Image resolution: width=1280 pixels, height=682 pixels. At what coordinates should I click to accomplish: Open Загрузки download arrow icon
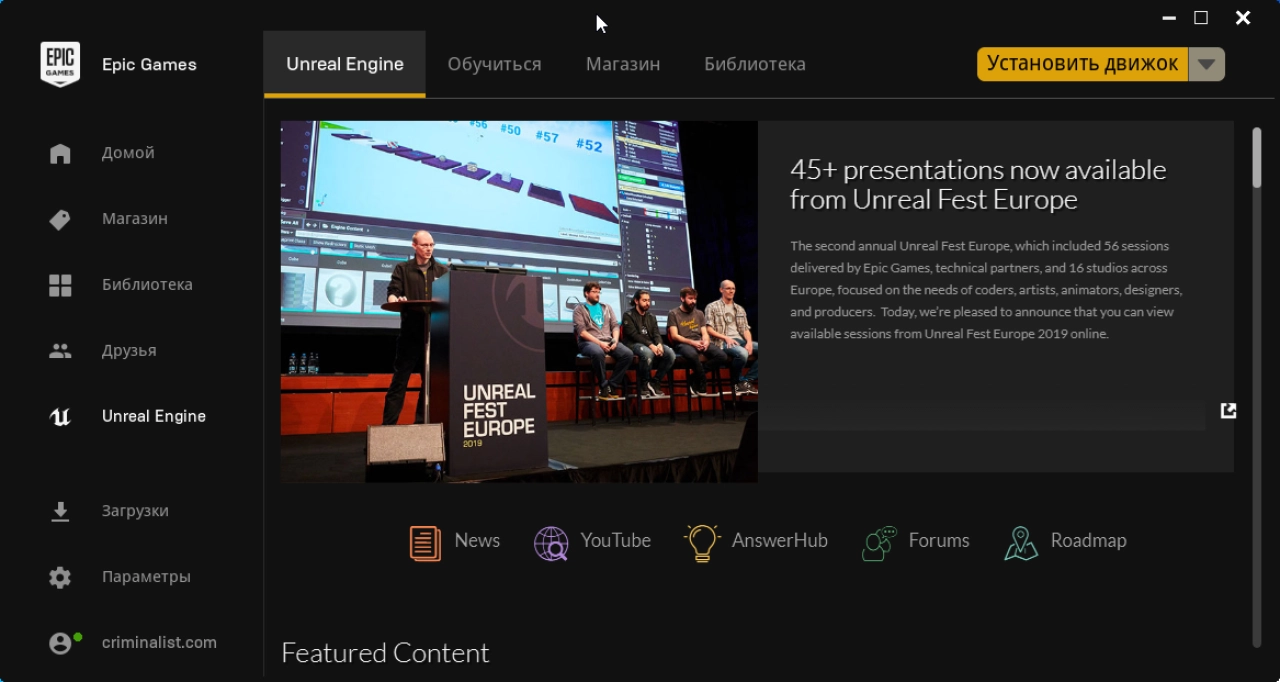[x=60, y=511]
